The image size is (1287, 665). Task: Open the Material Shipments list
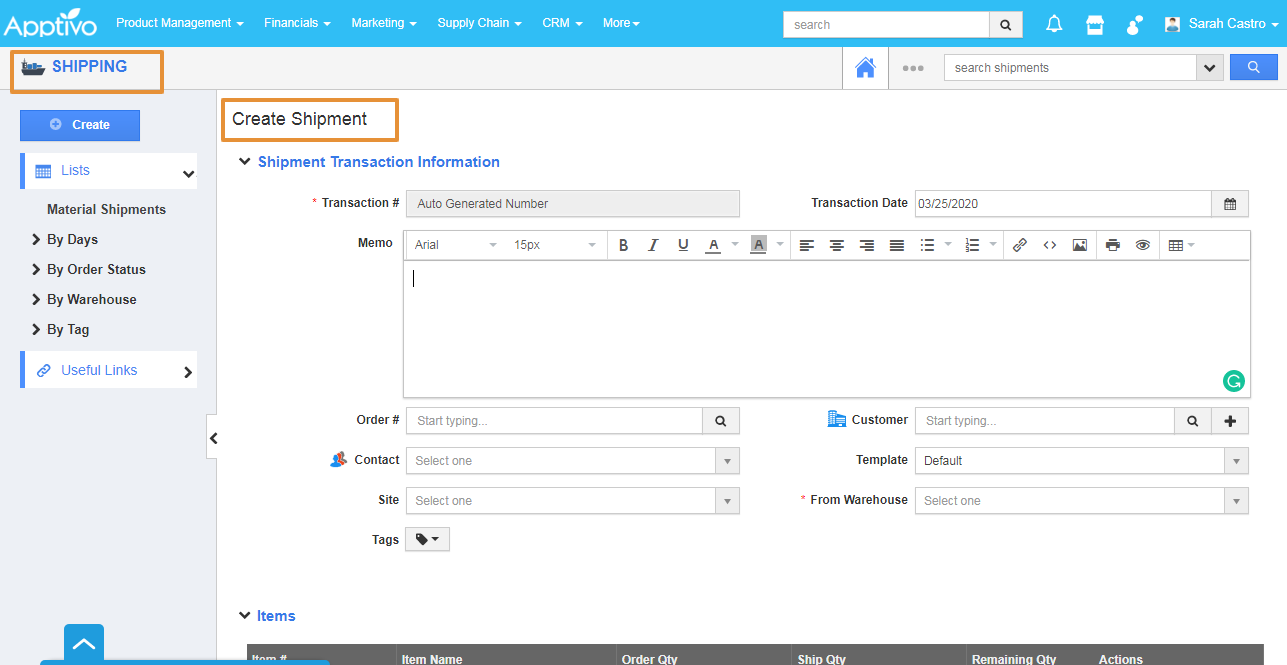click(x=106, y=210)
